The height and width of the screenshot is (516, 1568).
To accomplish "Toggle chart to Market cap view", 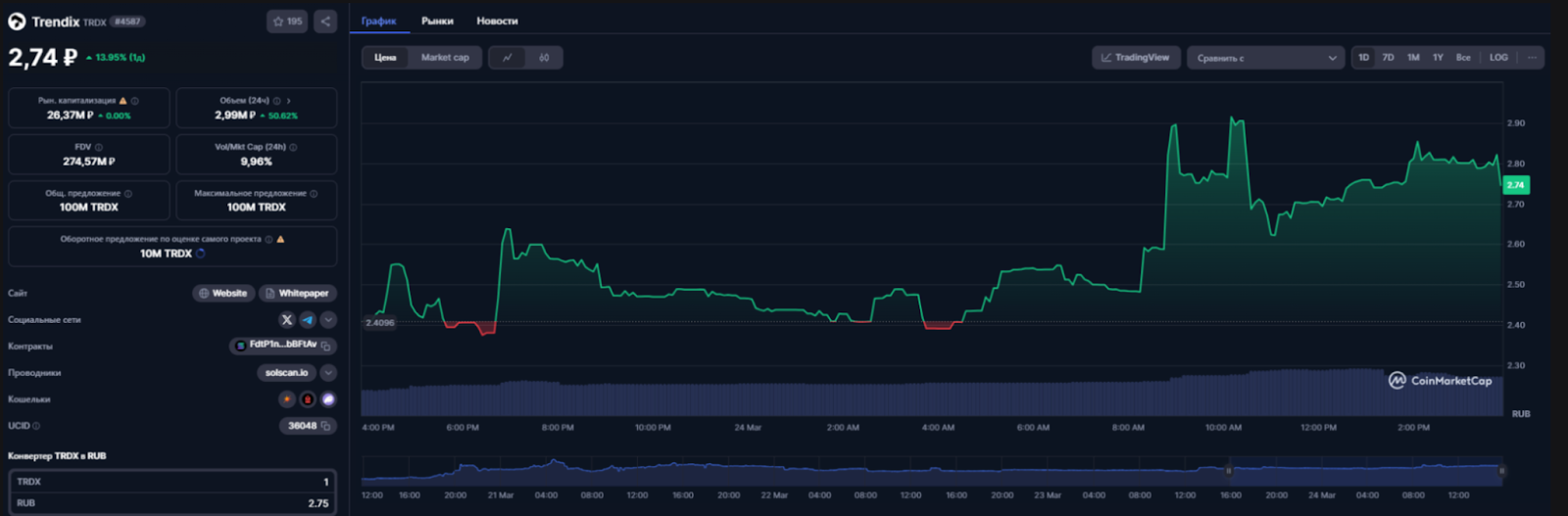I will 445,58.
